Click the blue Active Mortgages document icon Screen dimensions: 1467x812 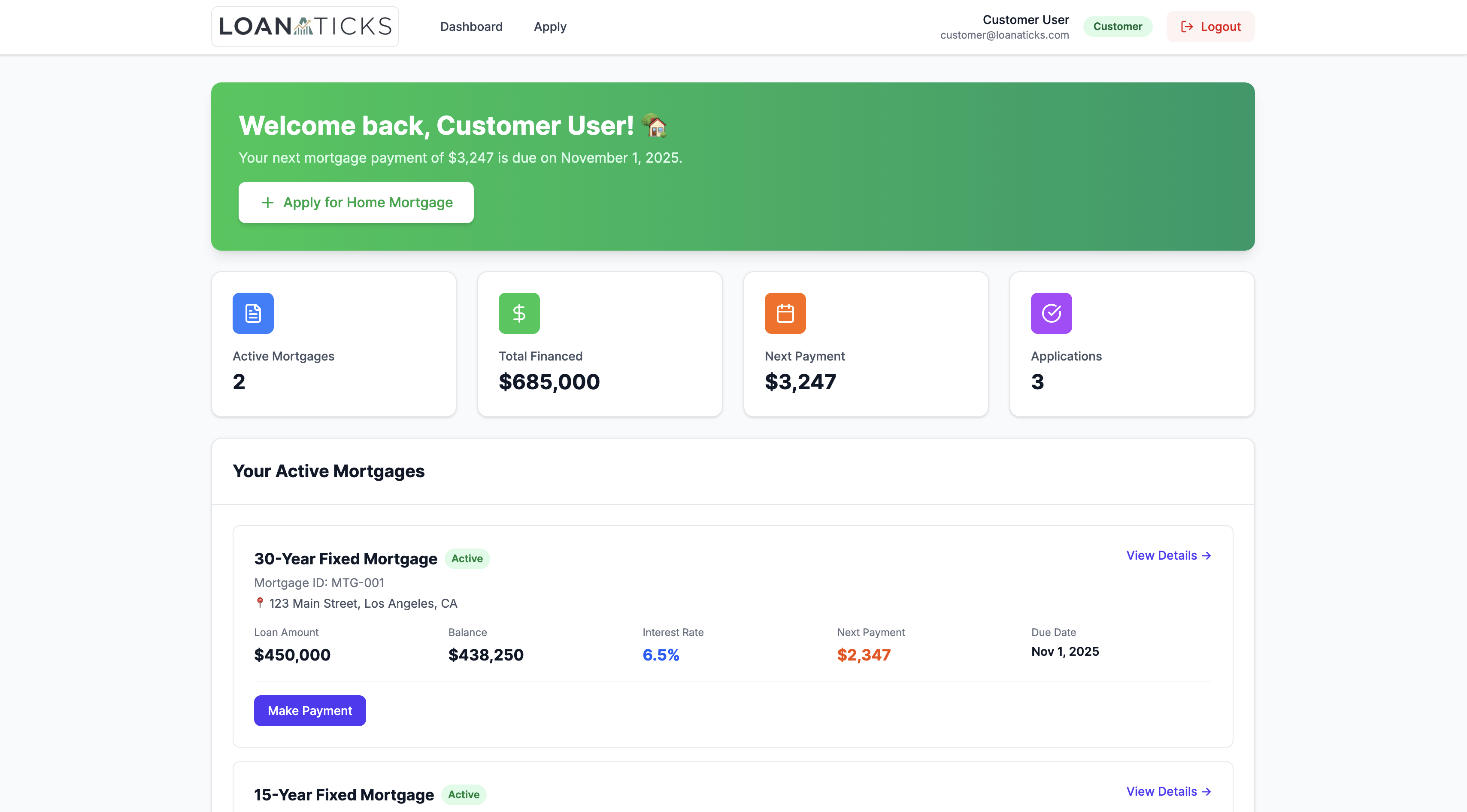[253, 313]
